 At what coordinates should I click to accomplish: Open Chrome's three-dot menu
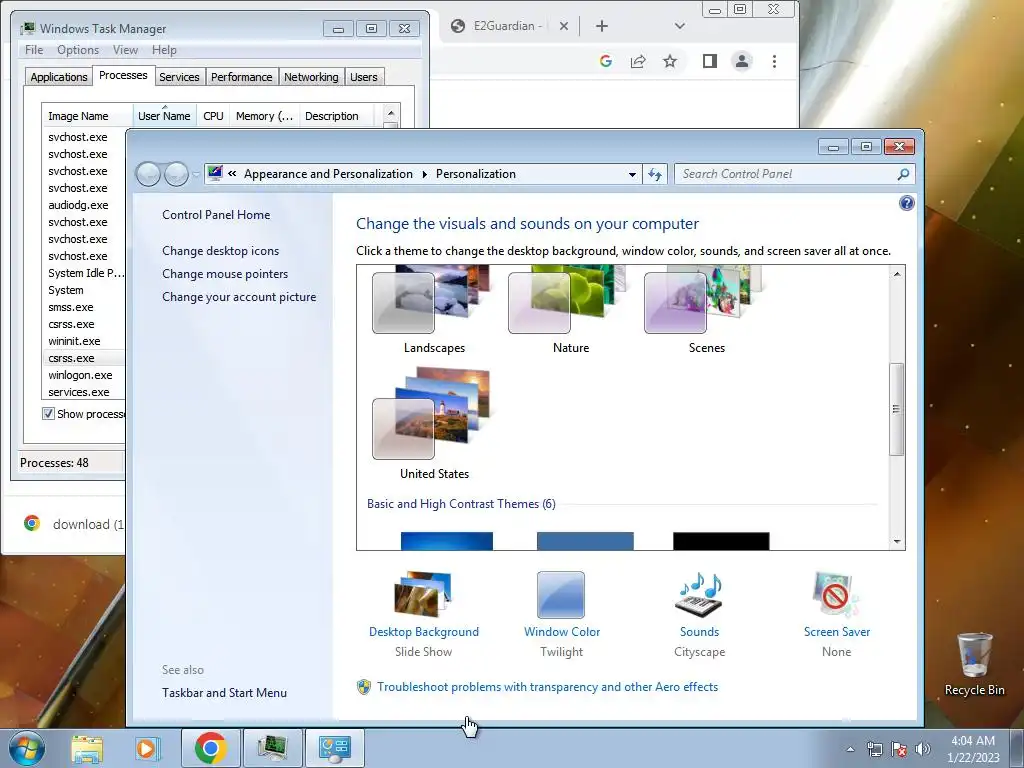775,61
